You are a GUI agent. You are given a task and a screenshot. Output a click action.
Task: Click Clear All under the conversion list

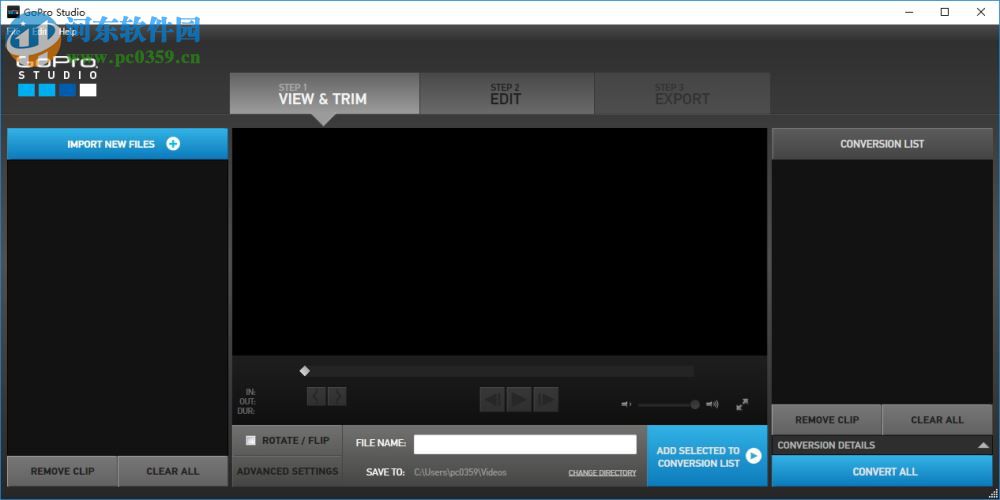click(937, 420)
